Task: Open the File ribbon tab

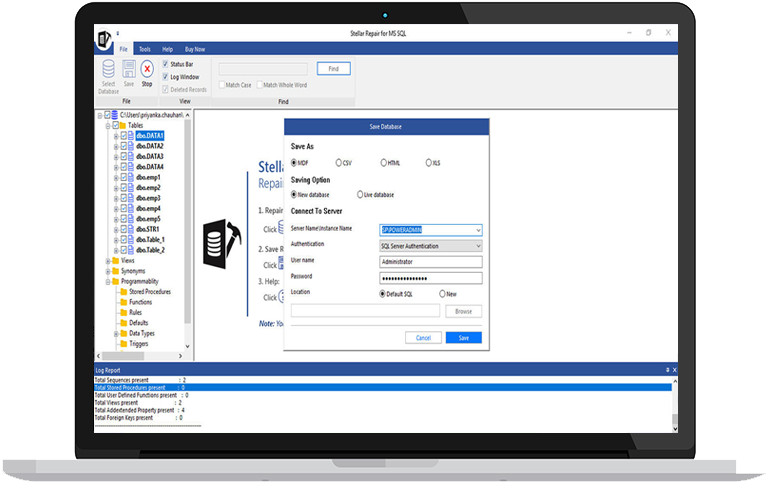Action: point(124,49)
